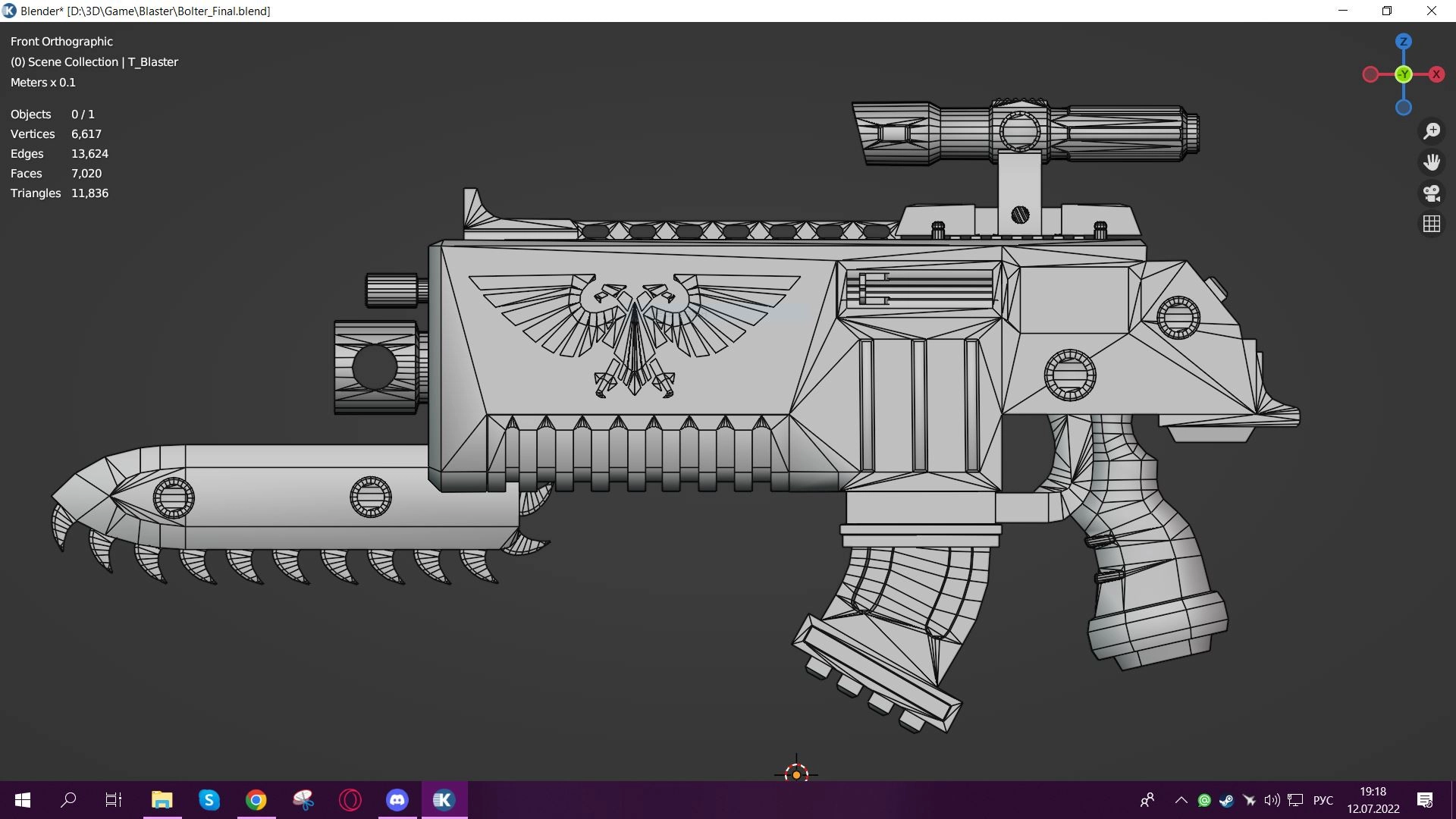
Task: Toggle airplane mode tray icon
Action: coord(1249,800)
